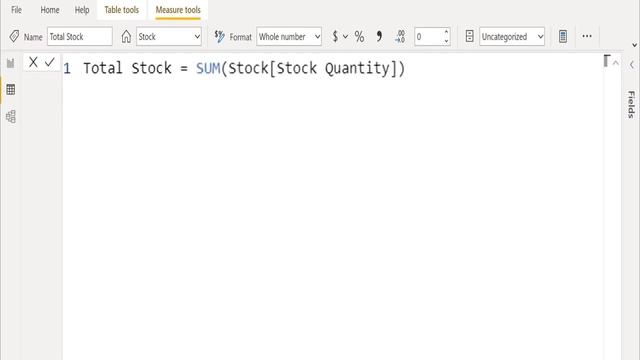This screenshot has height=360, width=640.
Task: Click the decimal places icon
Action: click(400, 37)
